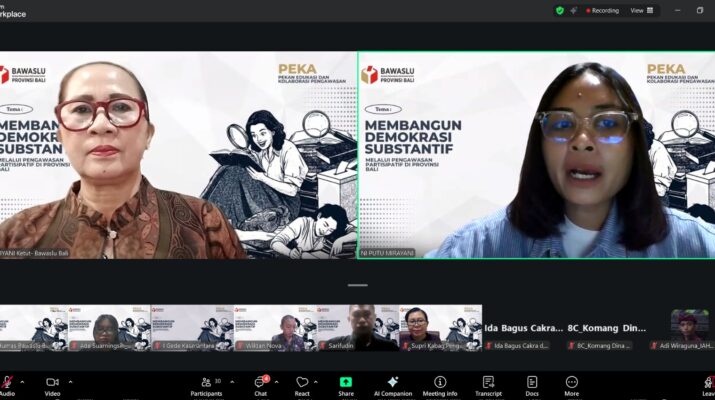Expand the Audio options arrow

(23, 381)
